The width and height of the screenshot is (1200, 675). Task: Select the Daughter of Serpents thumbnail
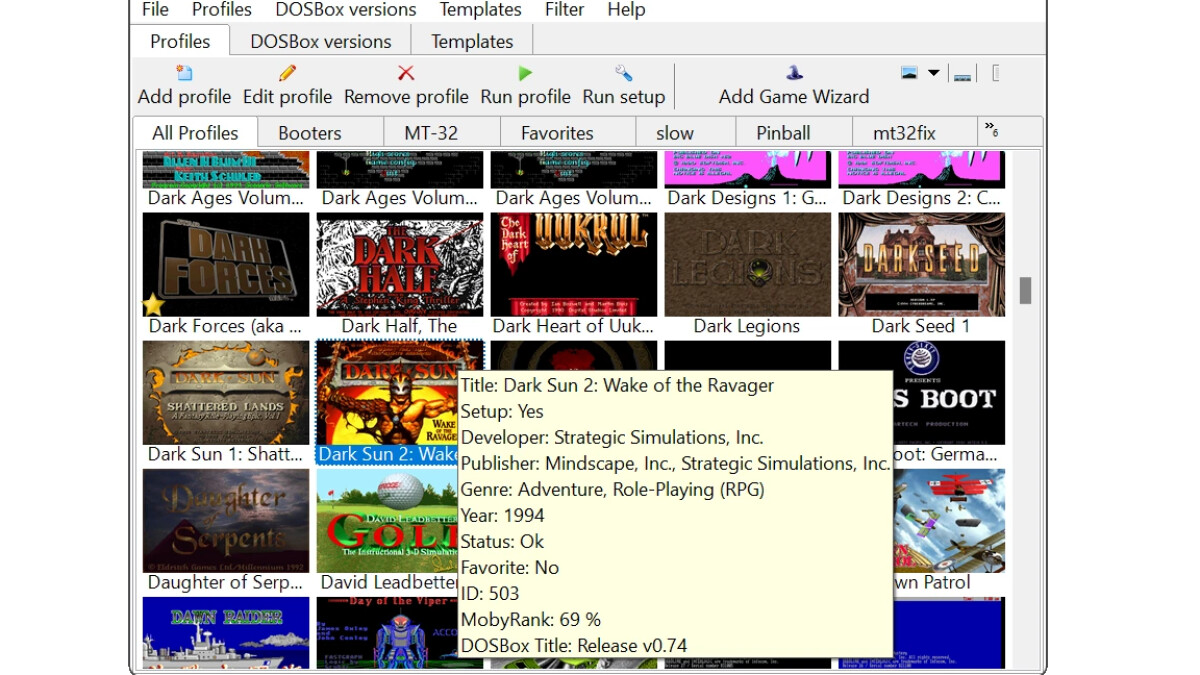coord(226,520)
